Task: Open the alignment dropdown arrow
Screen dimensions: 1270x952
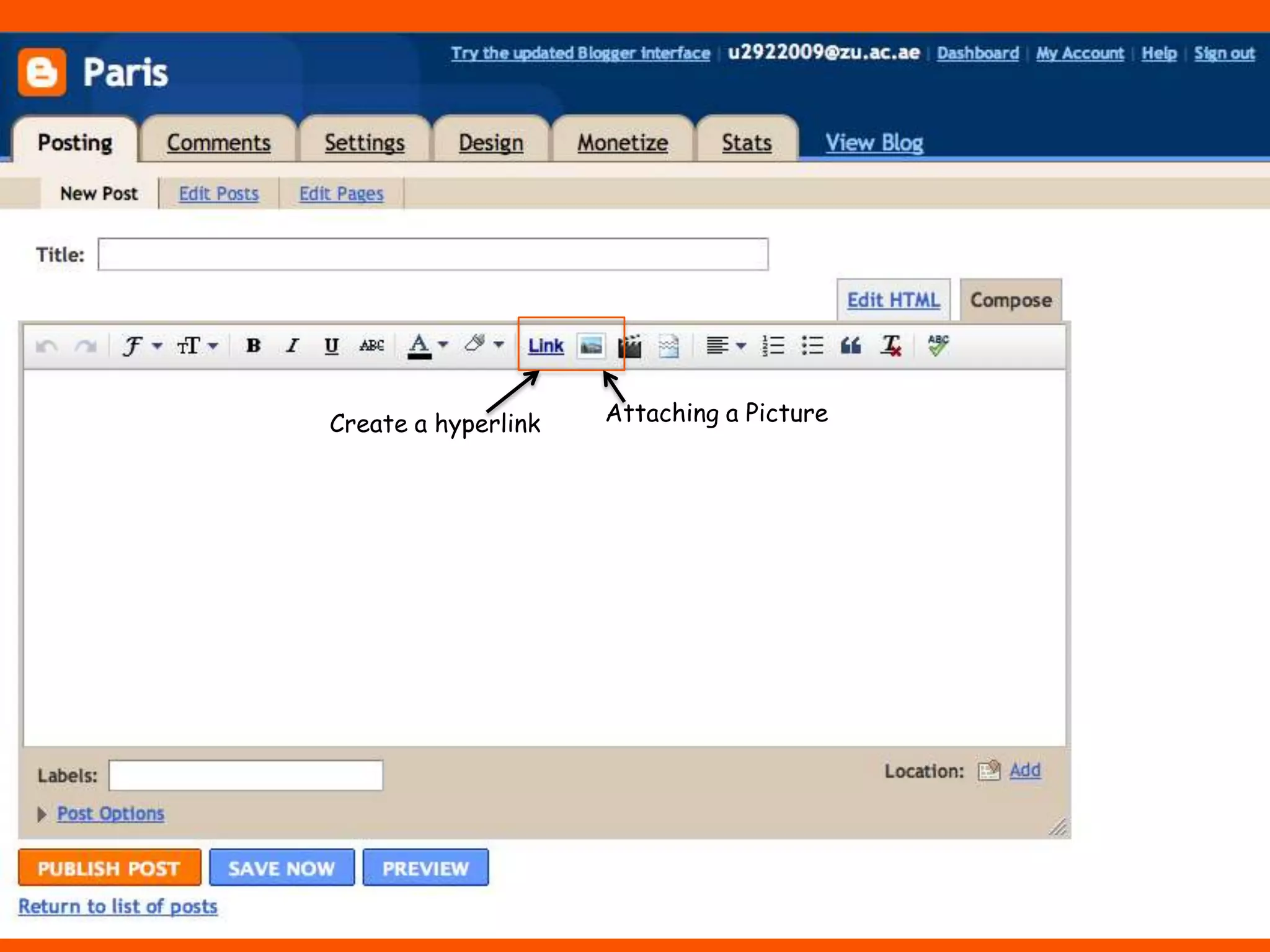Action: [741, 346]
